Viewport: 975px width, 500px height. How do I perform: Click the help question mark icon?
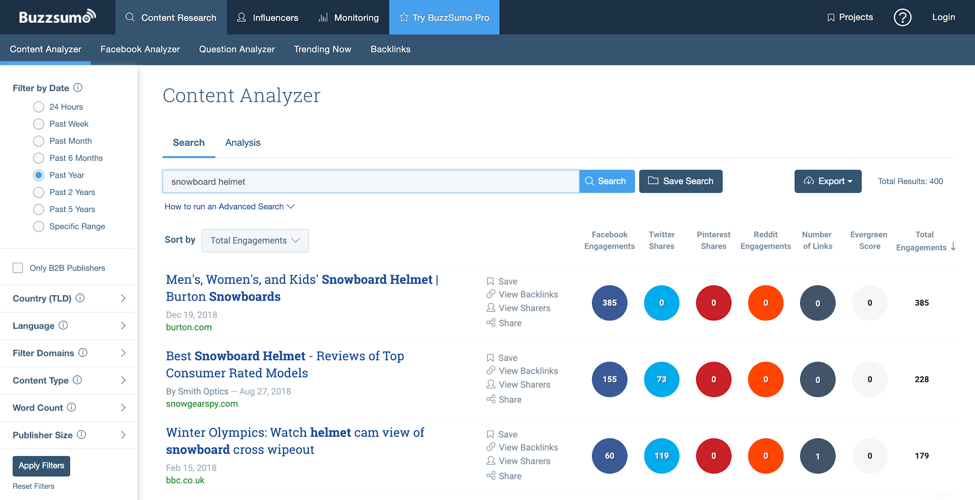(902, 17)
